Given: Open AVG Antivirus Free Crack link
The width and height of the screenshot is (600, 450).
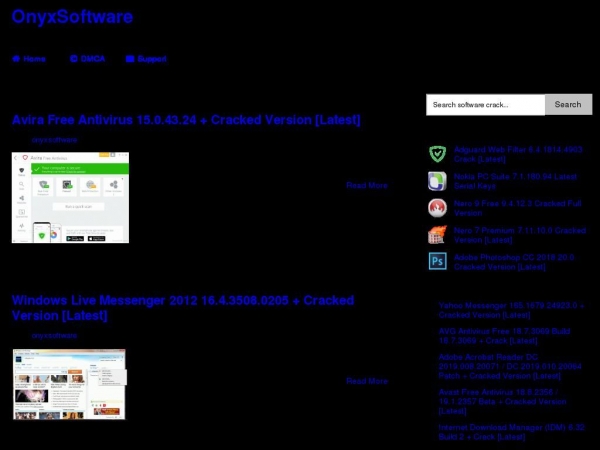Looking at the screenshot, I should click(x=504, y=336).
